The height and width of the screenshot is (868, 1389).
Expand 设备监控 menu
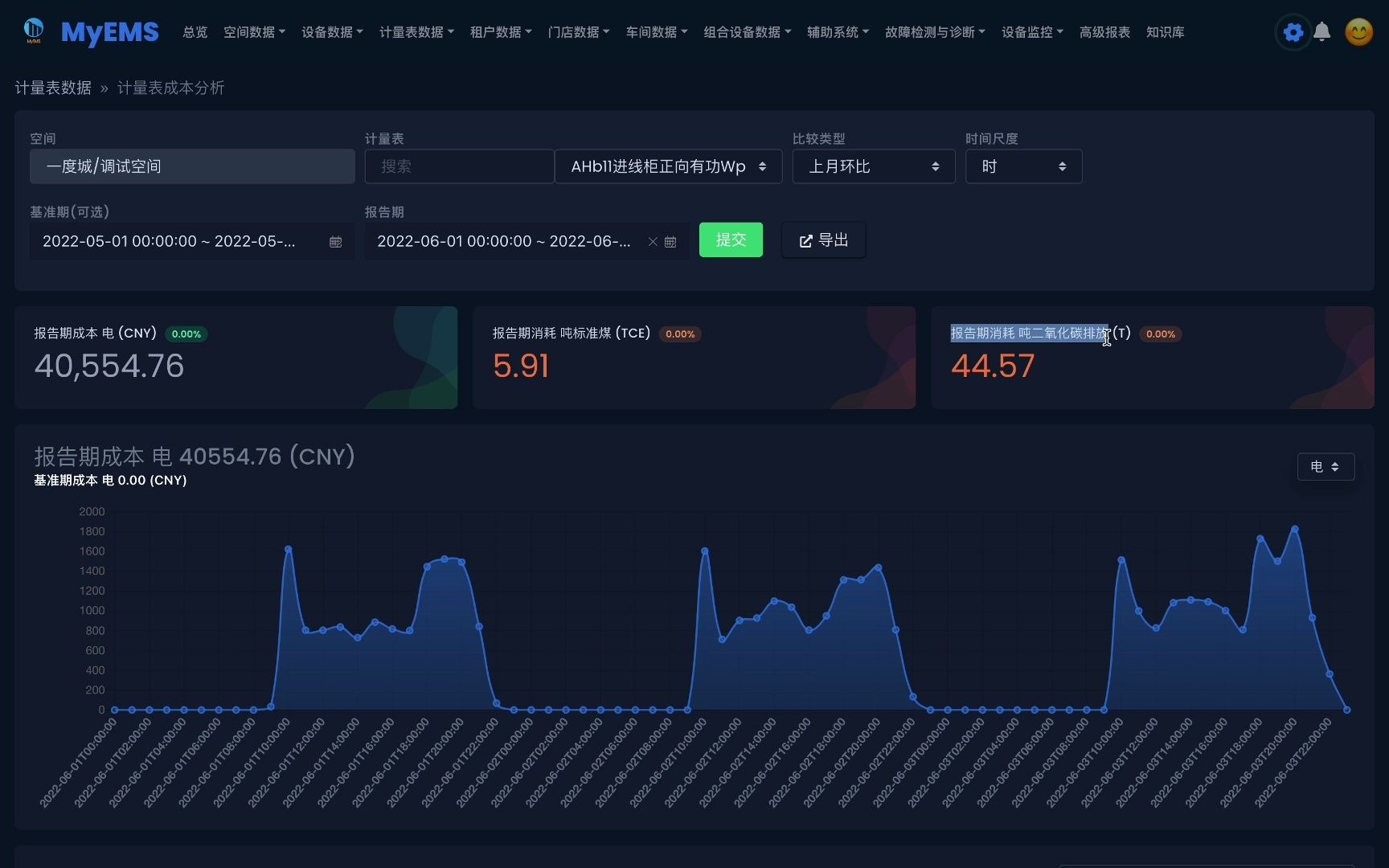point(1032,32)
